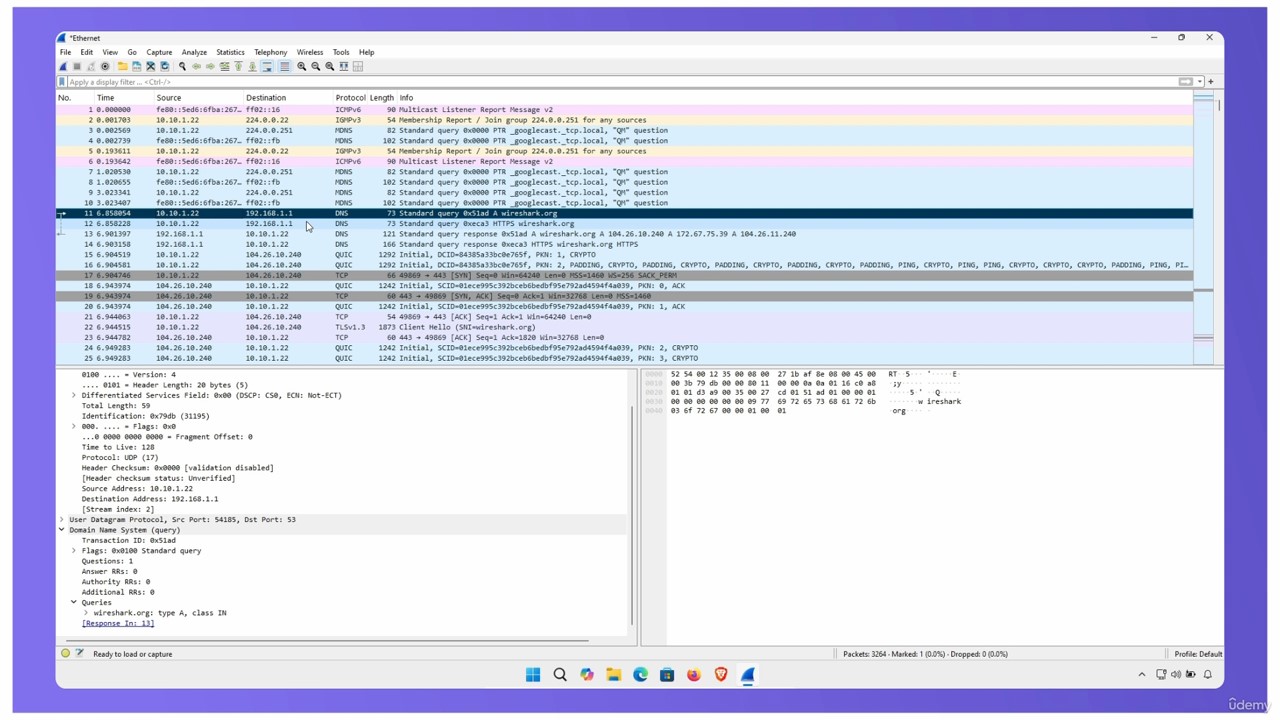Sort packets by the Time column header
This screenshot has height=720, width=1280.
123,98
